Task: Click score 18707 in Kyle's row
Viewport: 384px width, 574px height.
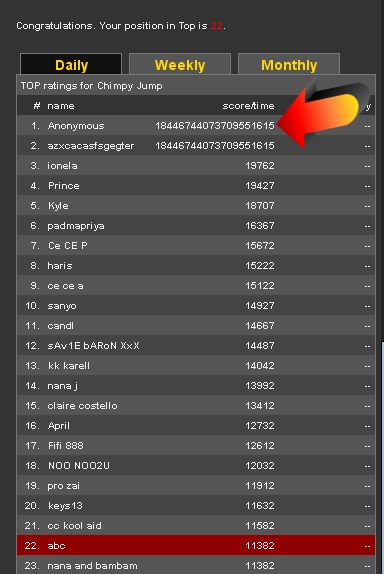Action: tap(260, 206)
